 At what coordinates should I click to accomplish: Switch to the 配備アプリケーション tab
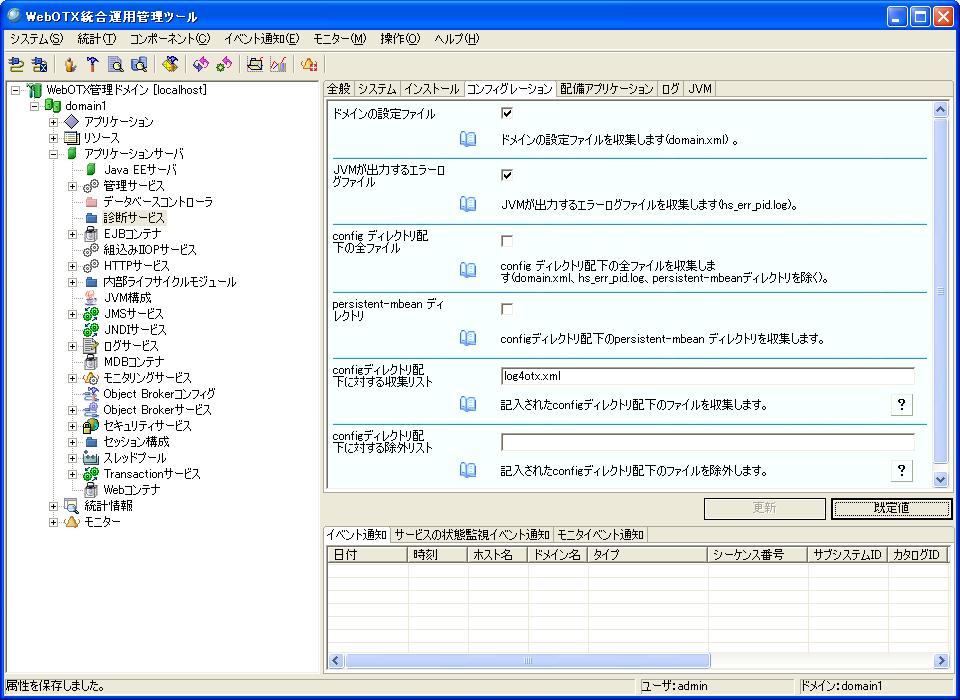tap(606, 89)
